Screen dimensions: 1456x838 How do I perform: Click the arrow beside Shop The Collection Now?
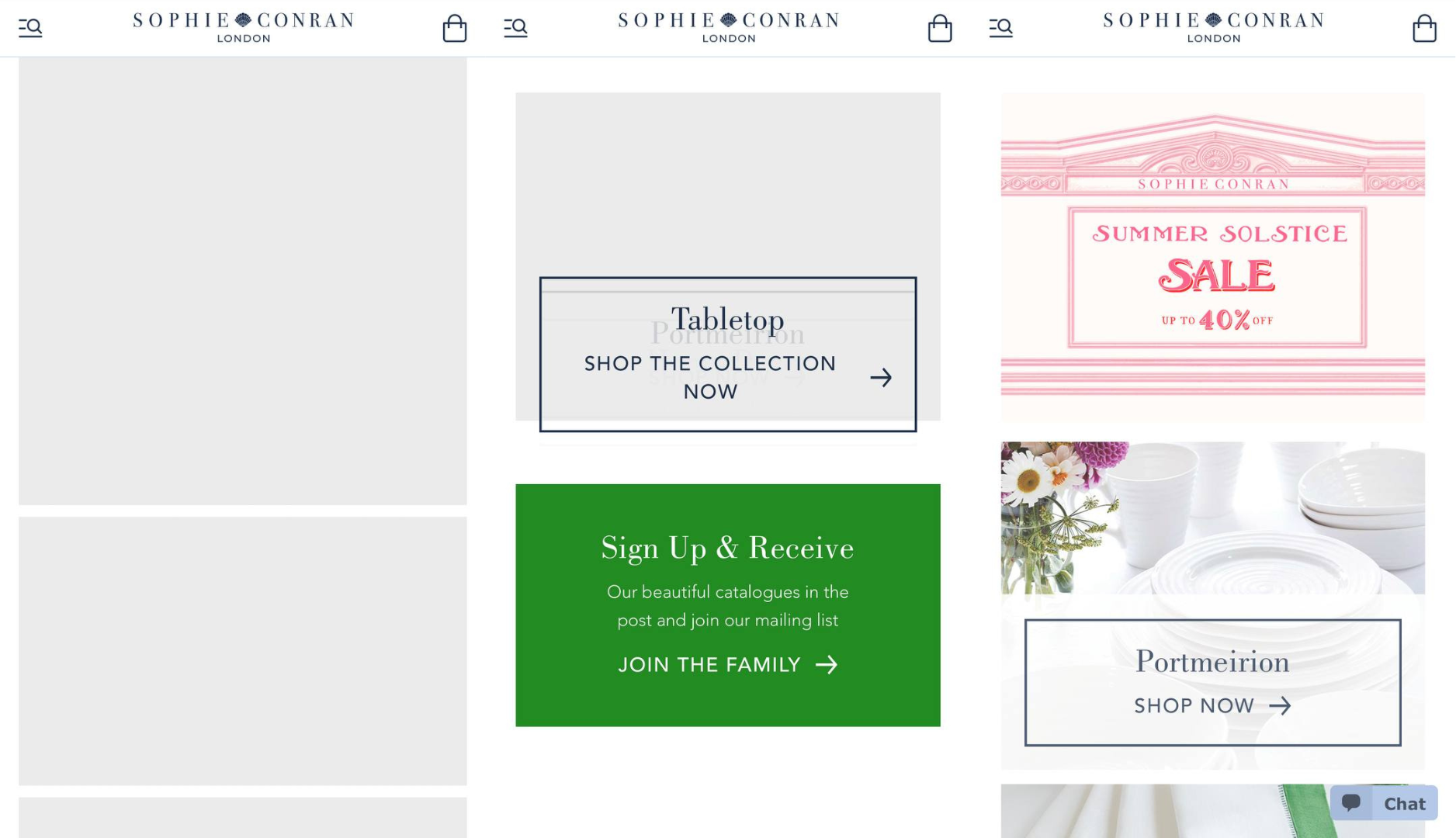point(881,378)
